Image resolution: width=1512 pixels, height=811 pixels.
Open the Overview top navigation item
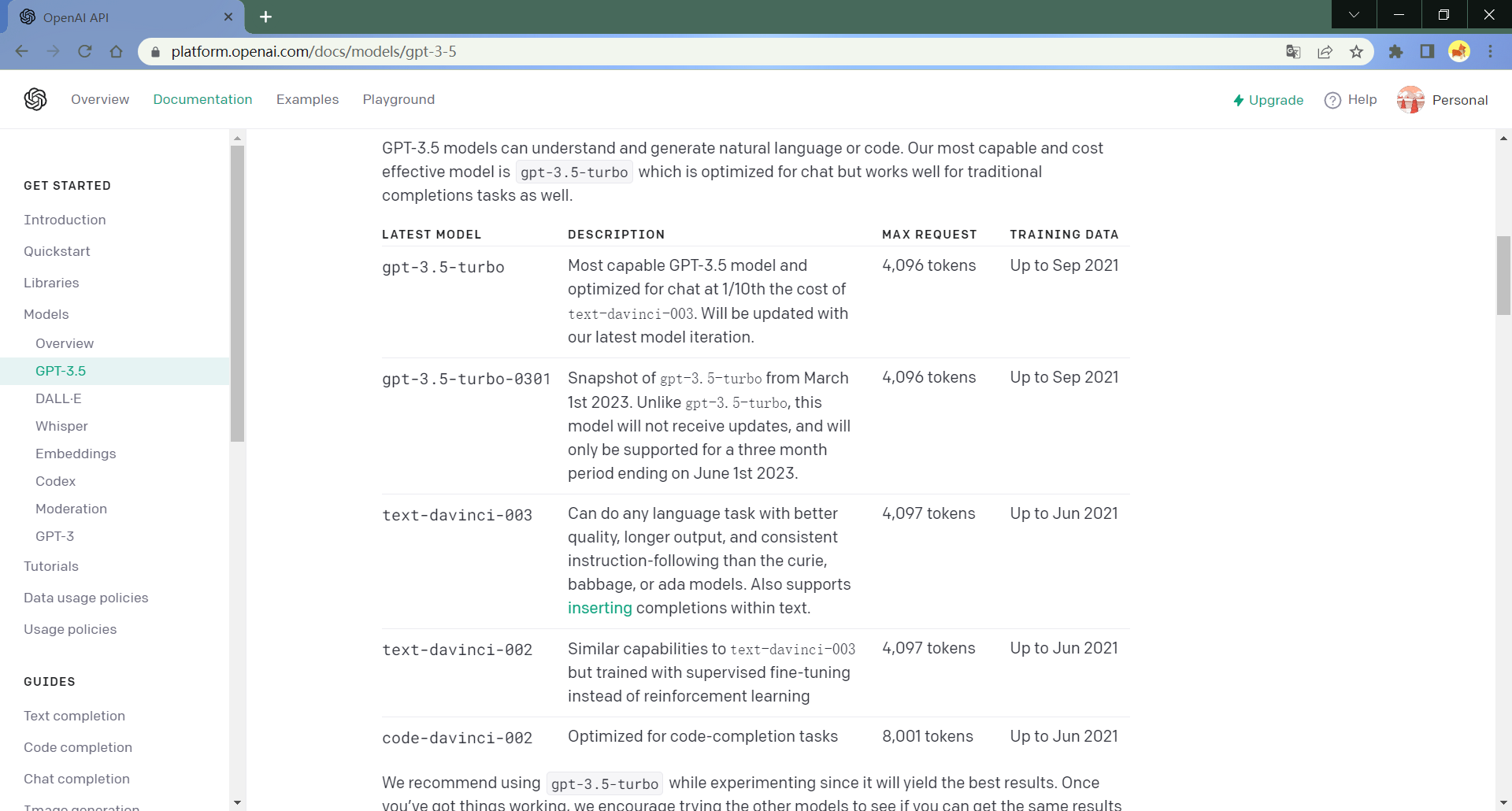click(100, 99)
